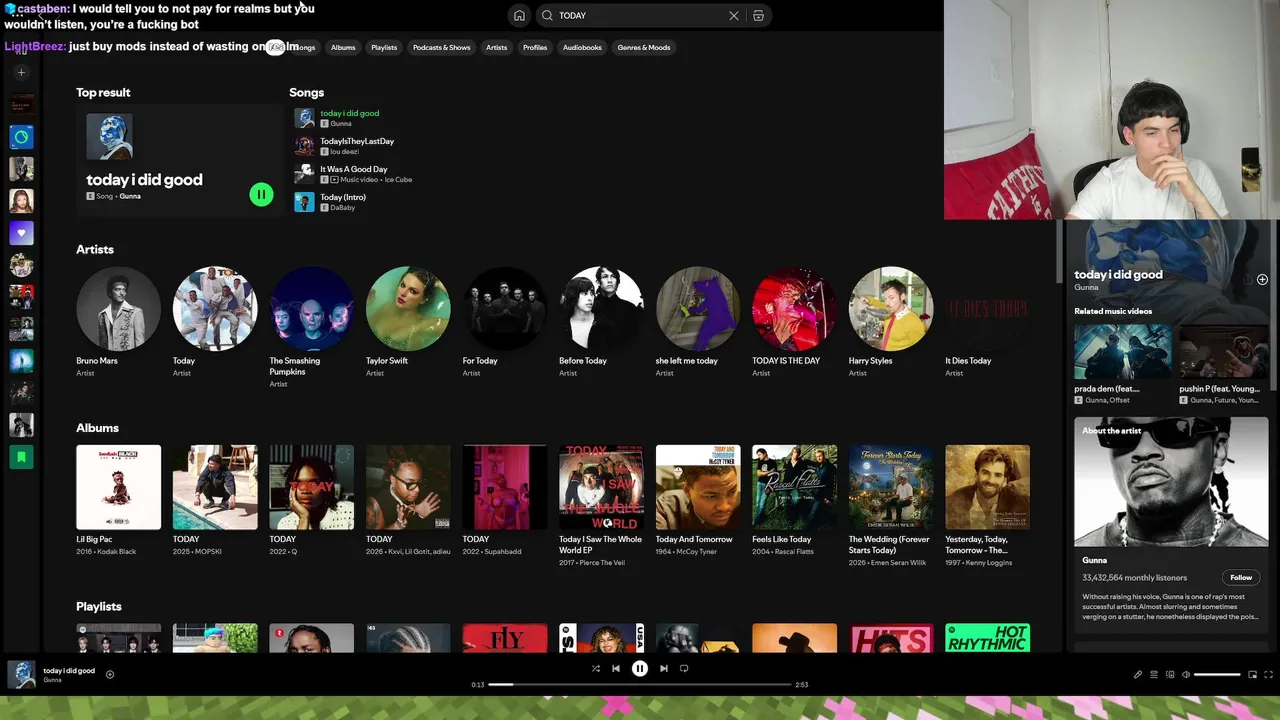Viewport: 1280px width, 720px height.
Task: Open Harry Styles artist thumbnail
Action: pyautogui.click(x=891, y=308)
